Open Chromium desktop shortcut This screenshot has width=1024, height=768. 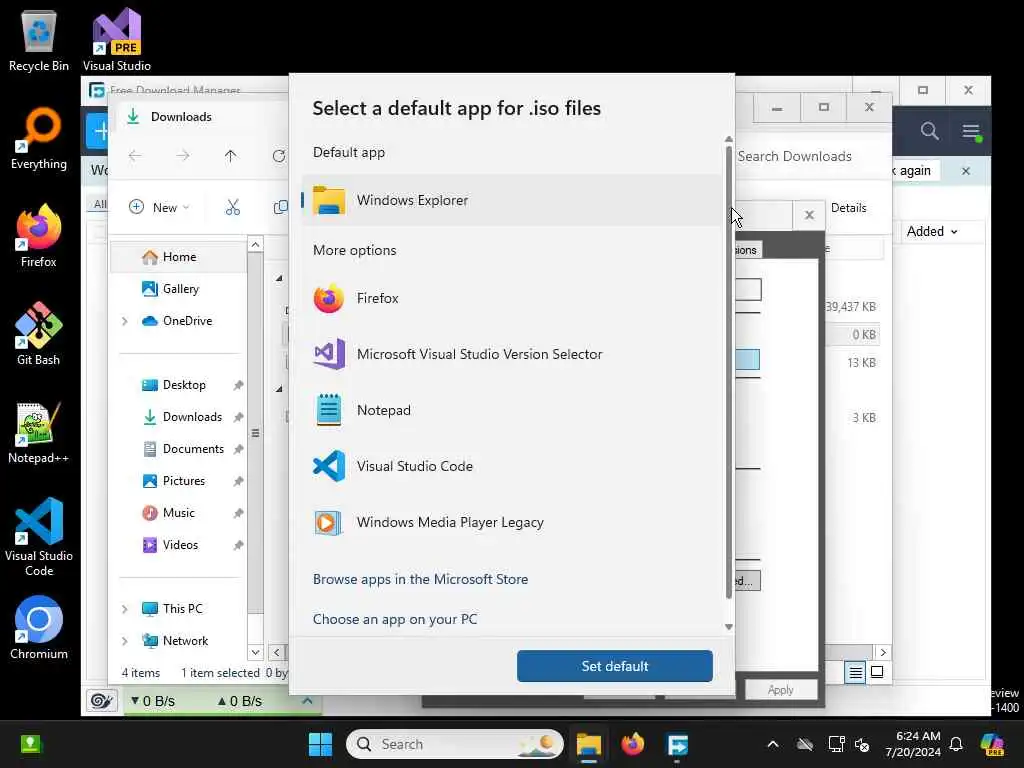pyautogui.click(x=39, y=628)
